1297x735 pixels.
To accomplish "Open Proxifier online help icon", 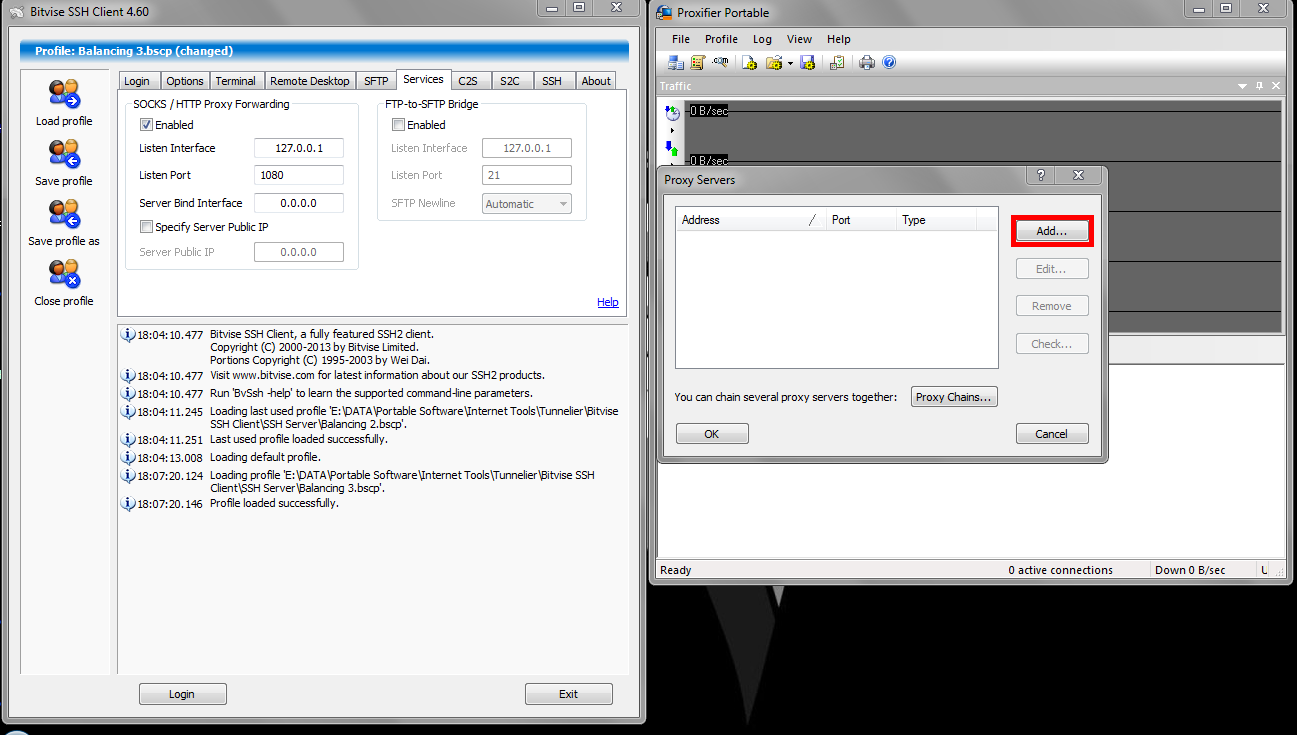I will [889, 62].
